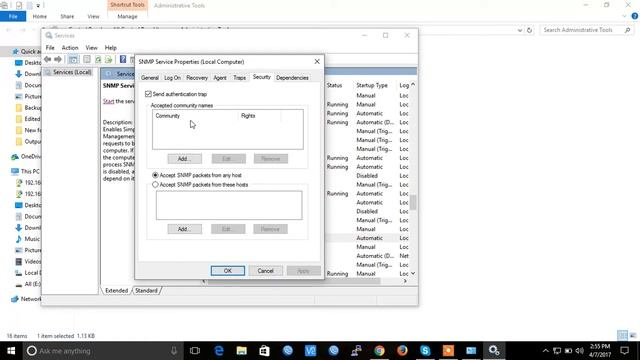
Task: Click Add under Accepted community names
Action: [184, 159]
